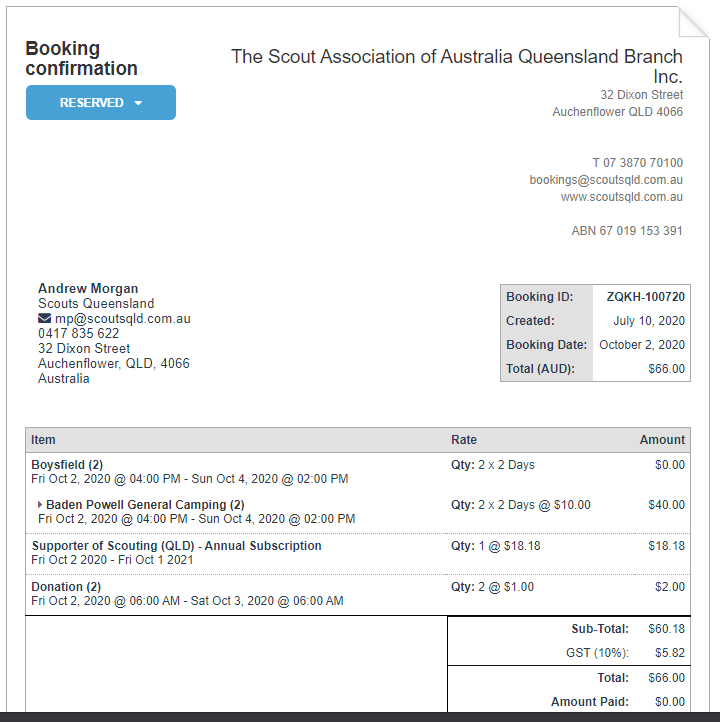Click the Item column header
This screenshot has height=722, width=720.
pos(43,440)
